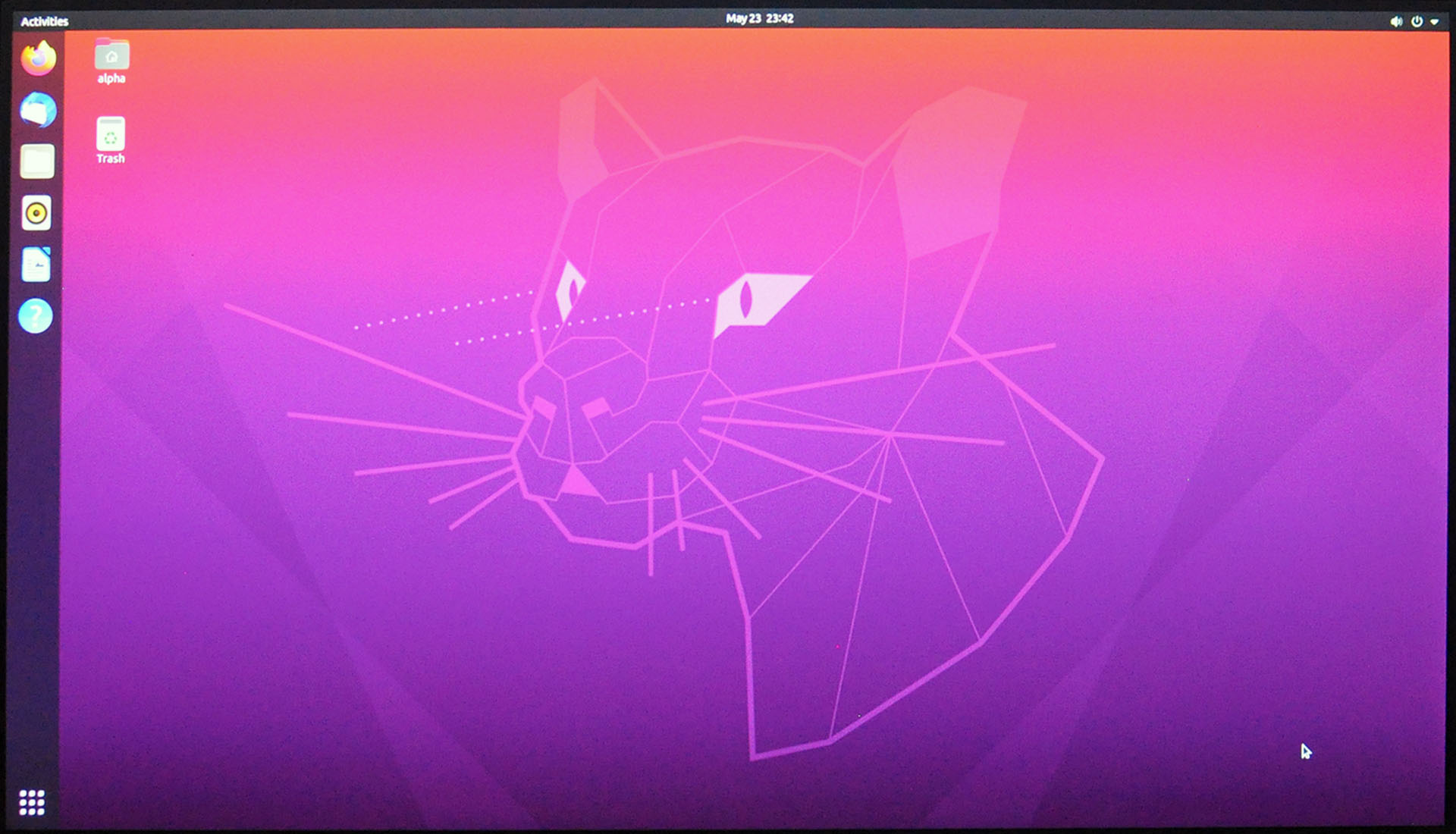Select the Trash desktop icon
Image resolution: width=1456 pixels, height=834 pixels.
(111, 140)
